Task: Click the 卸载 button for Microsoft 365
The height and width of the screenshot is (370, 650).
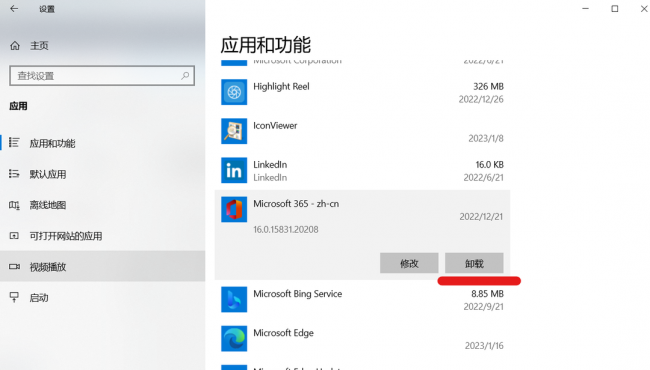Action: (x=474, y=263)
